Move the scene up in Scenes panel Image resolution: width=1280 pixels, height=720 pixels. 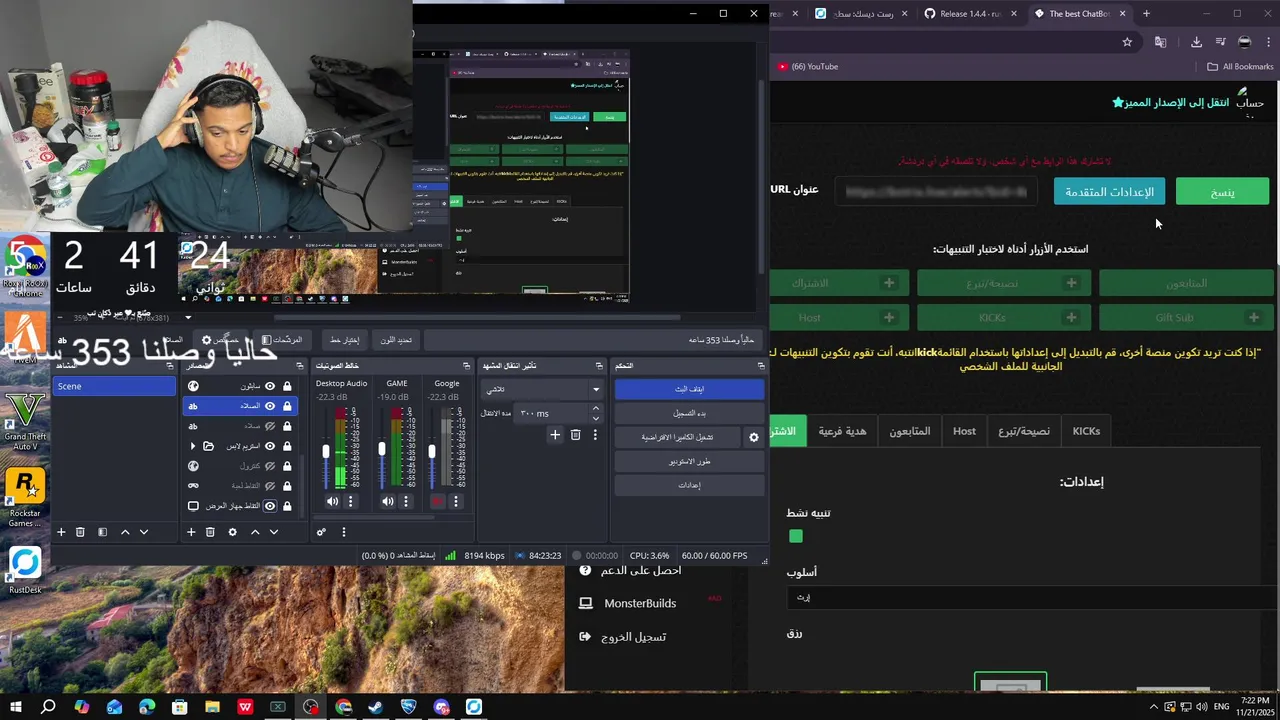pos(125,532)
